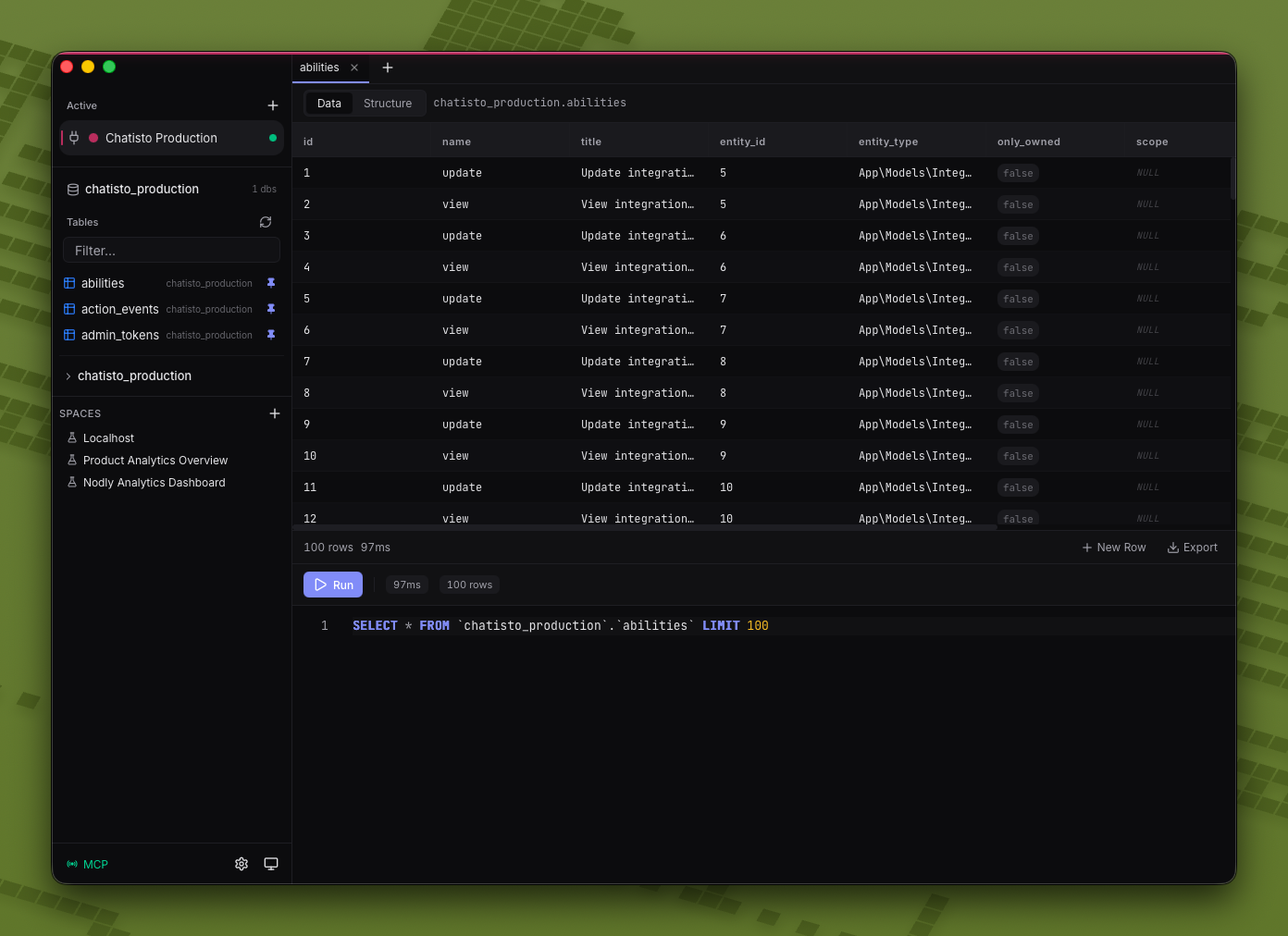This screenshot has height=936, width=1288.
Task: Select the entity_type cell of row 7
Action: point(915,362)
